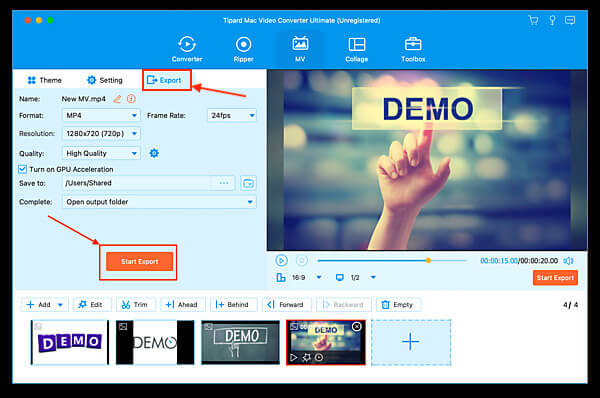Switch to the Theme tab

tap(45, 80)
